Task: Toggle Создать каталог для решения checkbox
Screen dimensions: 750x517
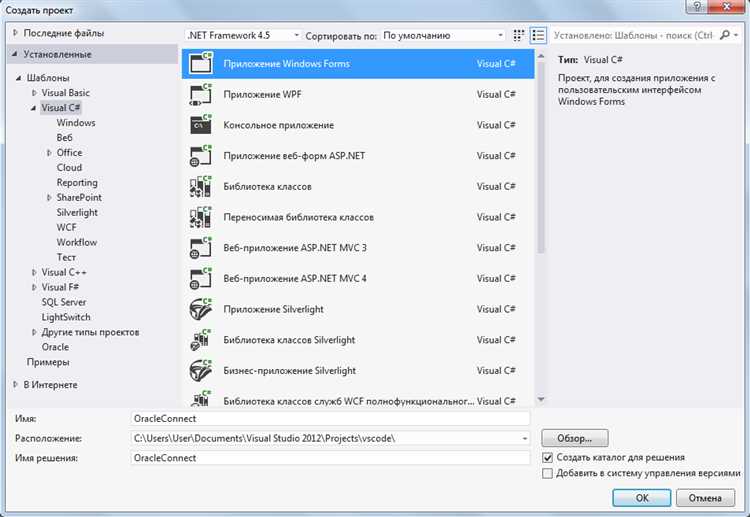Action: [x=548, y=458]
